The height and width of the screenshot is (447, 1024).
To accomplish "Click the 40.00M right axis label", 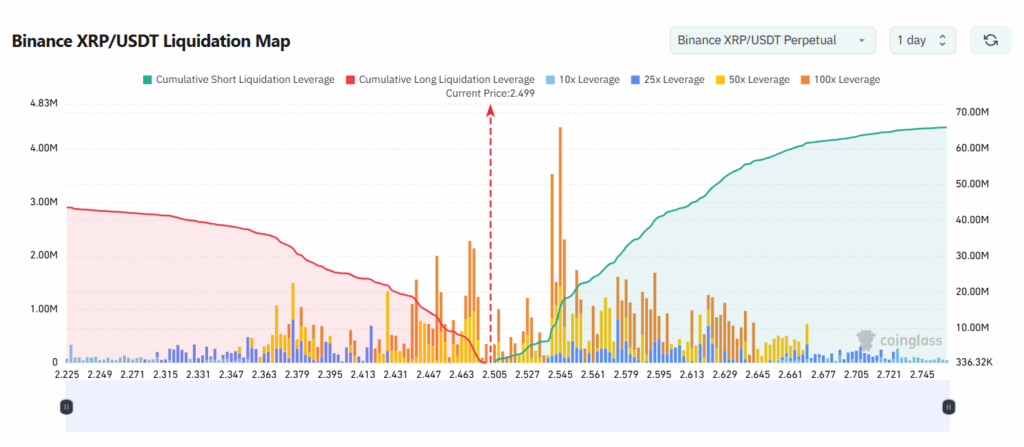I will [x=972, y=220].
